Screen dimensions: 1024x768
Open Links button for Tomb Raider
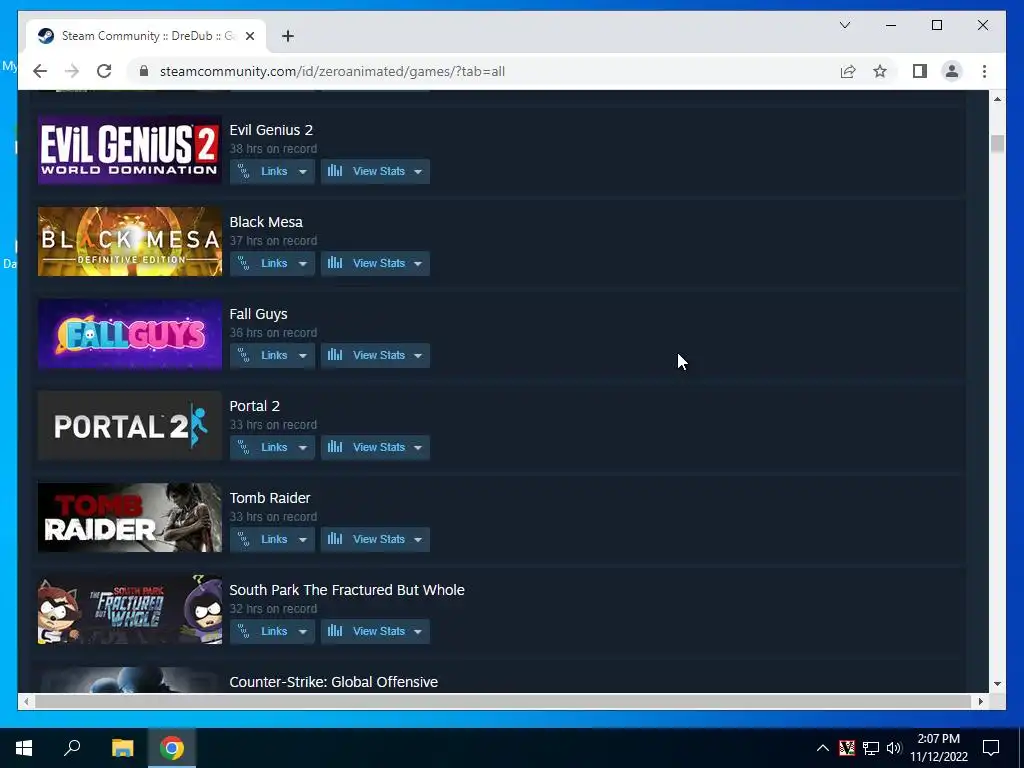coord(272,539)
